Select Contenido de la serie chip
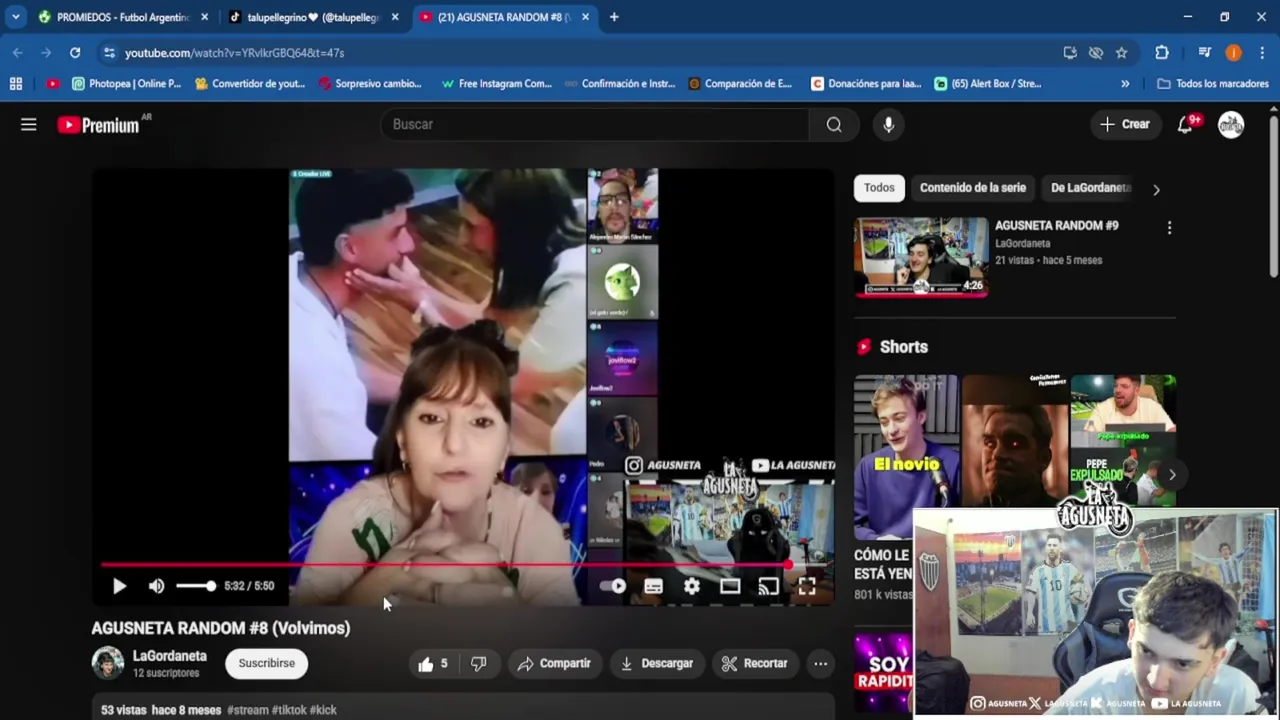 (x=973, y=188)
